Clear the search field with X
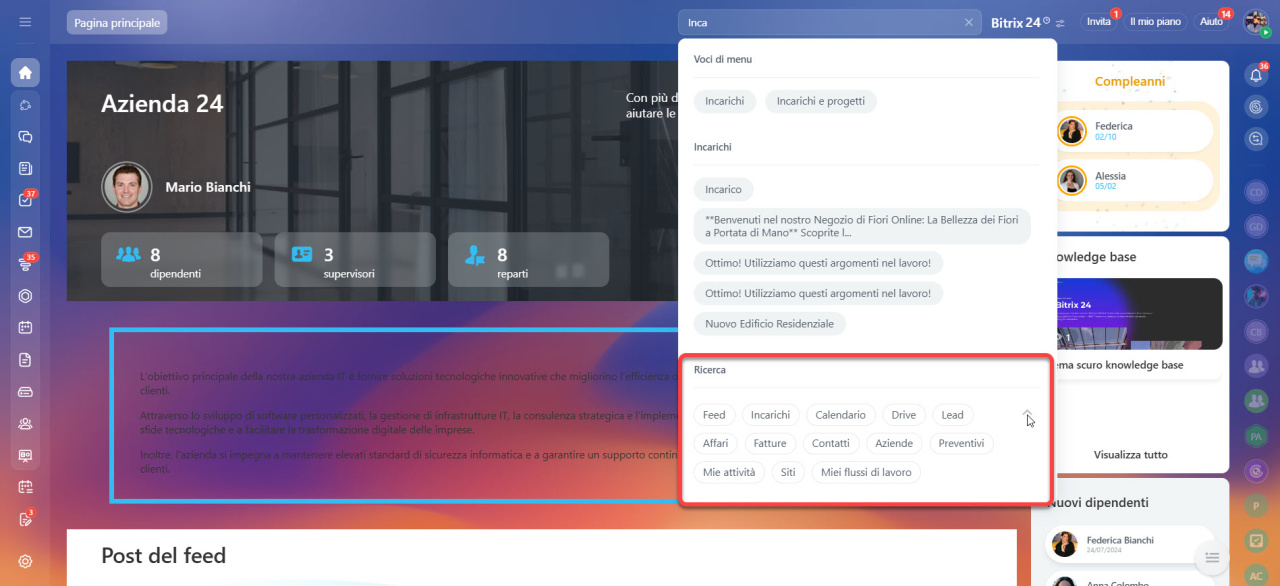This screenshot has height=586, width=1280. (968, 22)
